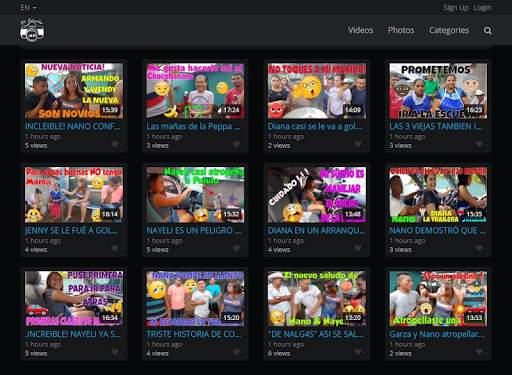
Task: Like the NAYELI ES UN PELIGRO heart
Action: 236,248
